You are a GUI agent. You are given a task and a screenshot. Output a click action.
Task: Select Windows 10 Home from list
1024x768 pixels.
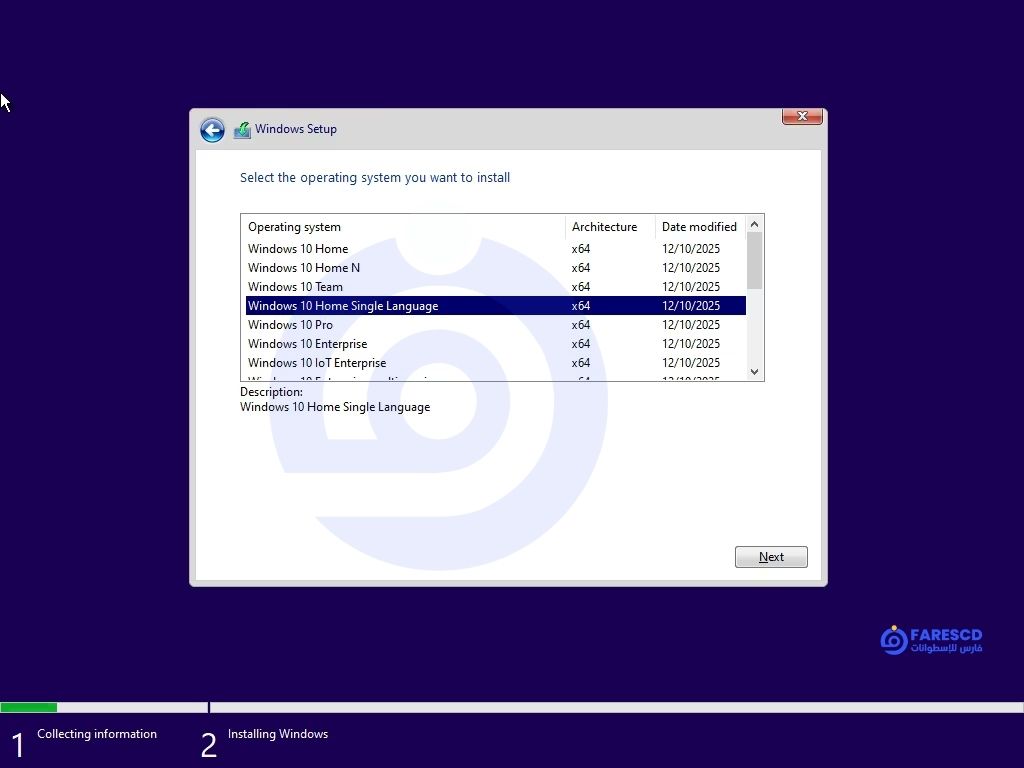(298, 249)
